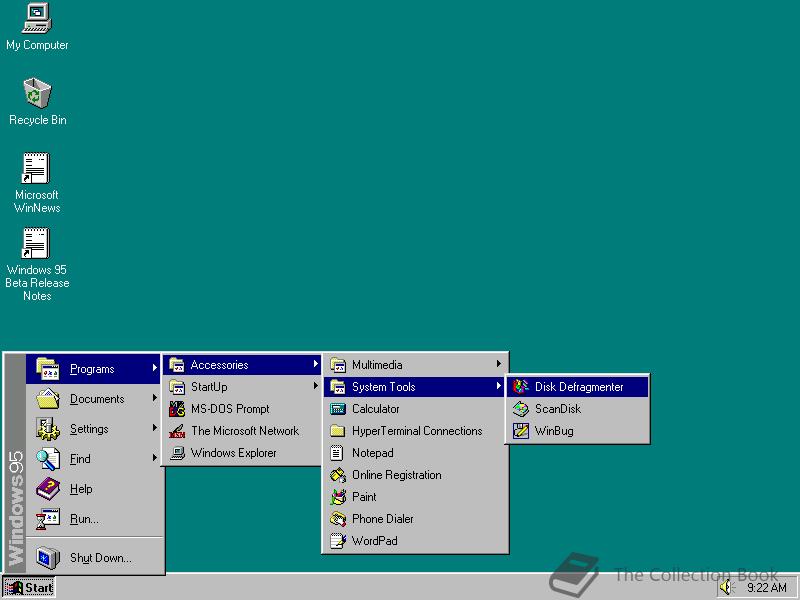Click the Notepad icon

[x=337, y=453]
